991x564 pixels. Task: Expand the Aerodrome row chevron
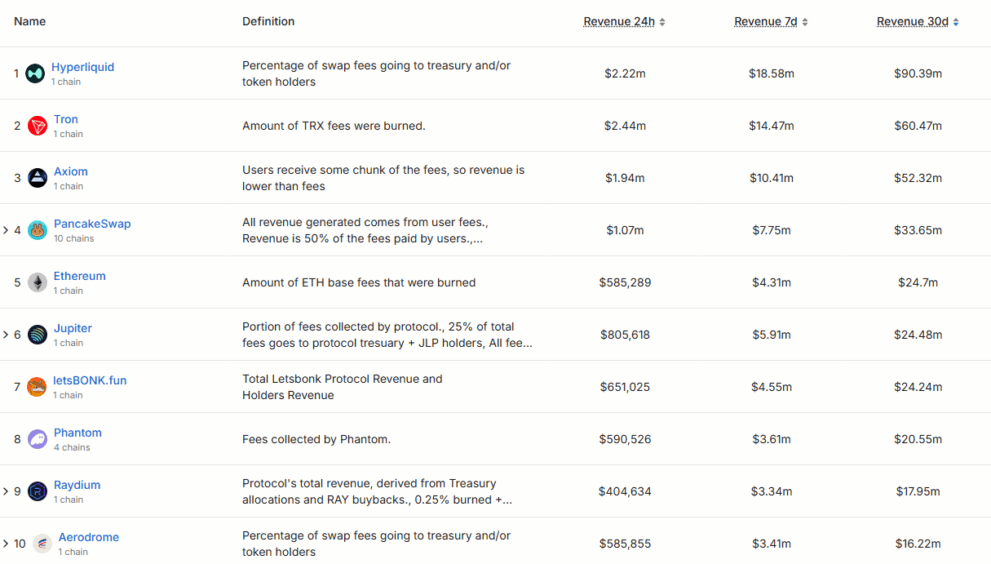(6, 543)
